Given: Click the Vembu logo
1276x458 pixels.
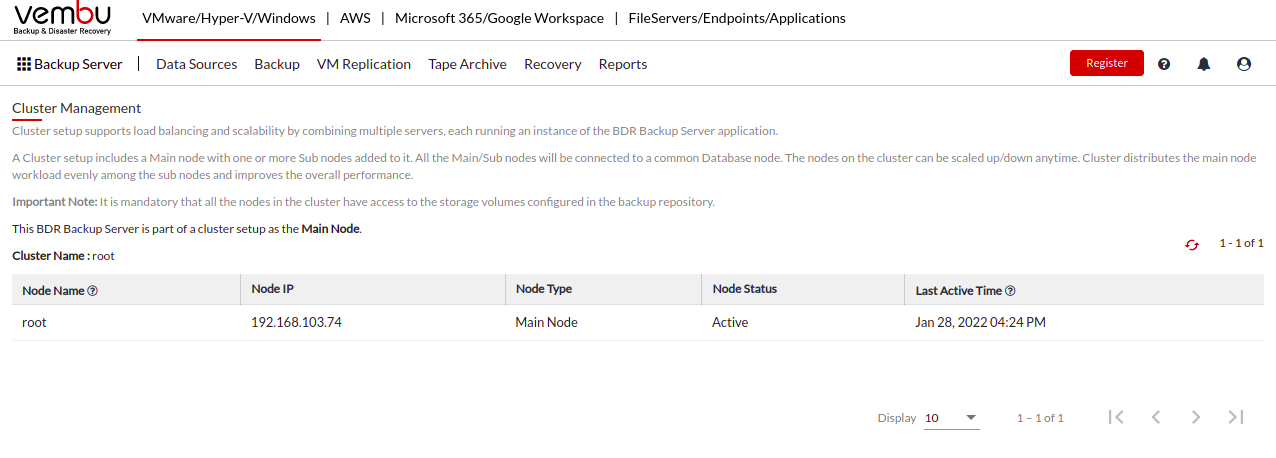Looking at the screenshot, I should (62, 19).
